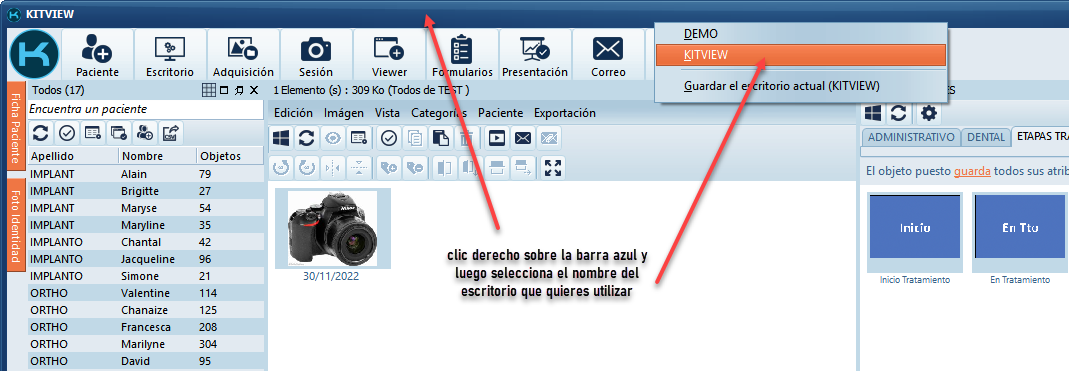The width and height of the screenshot is (1069, 371).
Task: Click the stacked windows check icon in patient toolbar
Action: 118,133
